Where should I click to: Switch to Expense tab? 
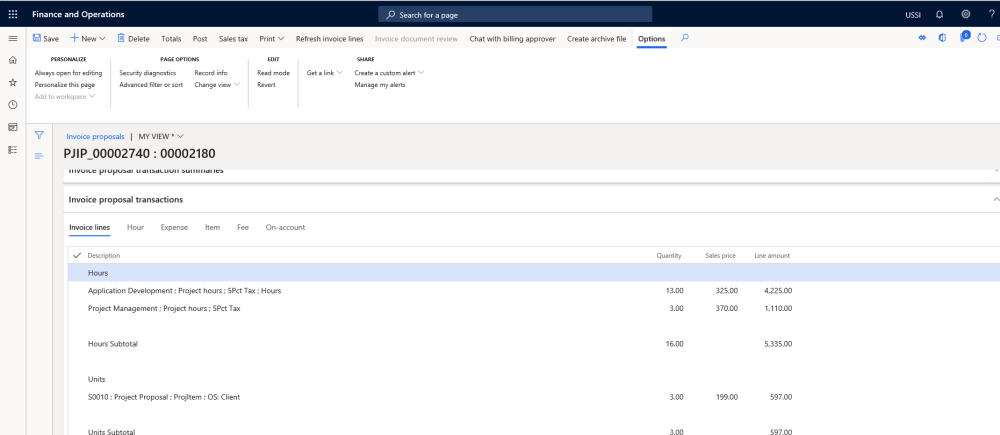point(174,227)
